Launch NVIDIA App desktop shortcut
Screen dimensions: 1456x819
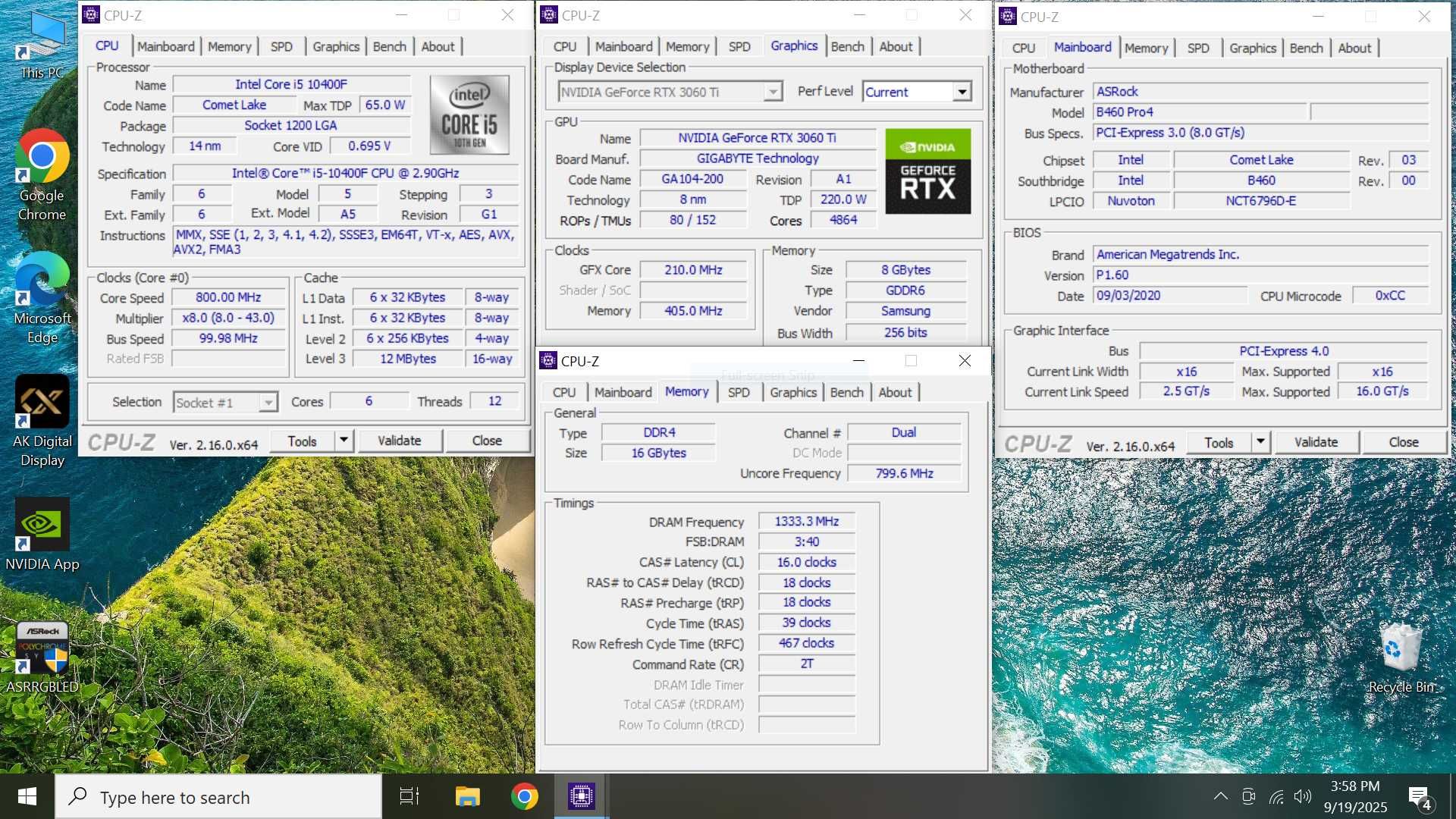tap(42, 535)
